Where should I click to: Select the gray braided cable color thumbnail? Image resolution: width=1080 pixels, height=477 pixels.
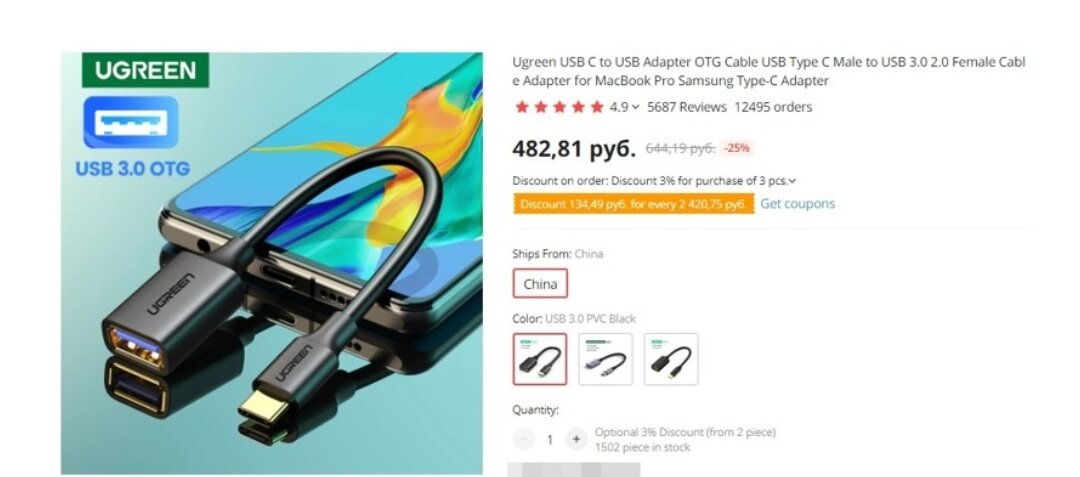(605, 359)
